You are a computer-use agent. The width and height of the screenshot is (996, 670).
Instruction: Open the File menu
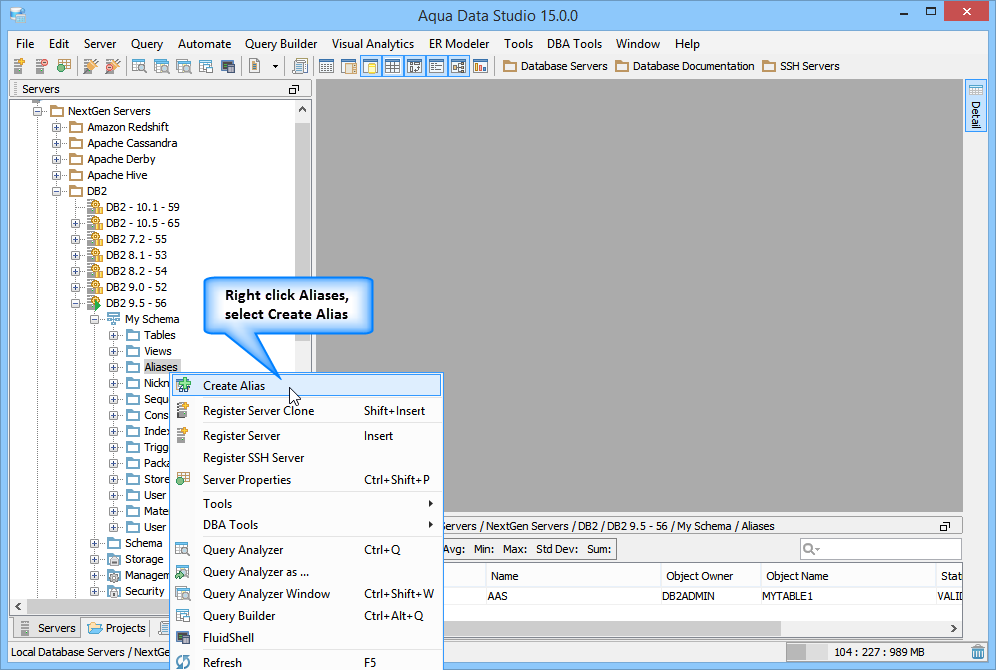[25, 44]
